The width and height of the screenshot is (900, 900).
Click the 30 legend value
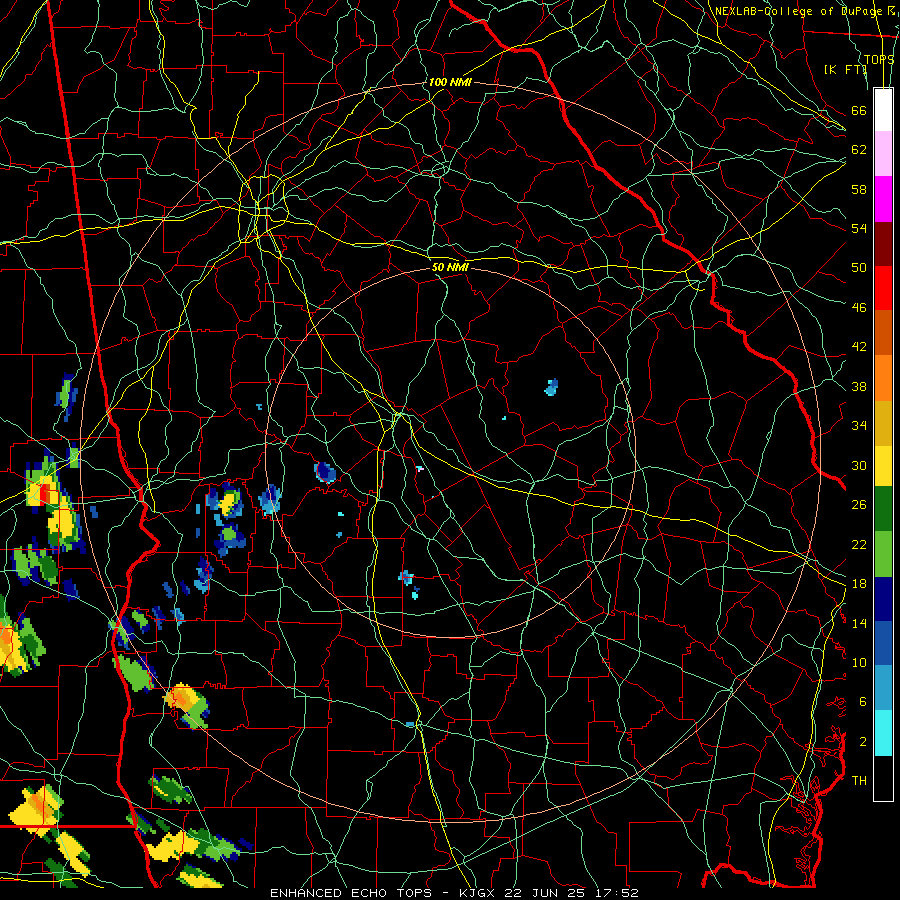click(x=859, y=465)
